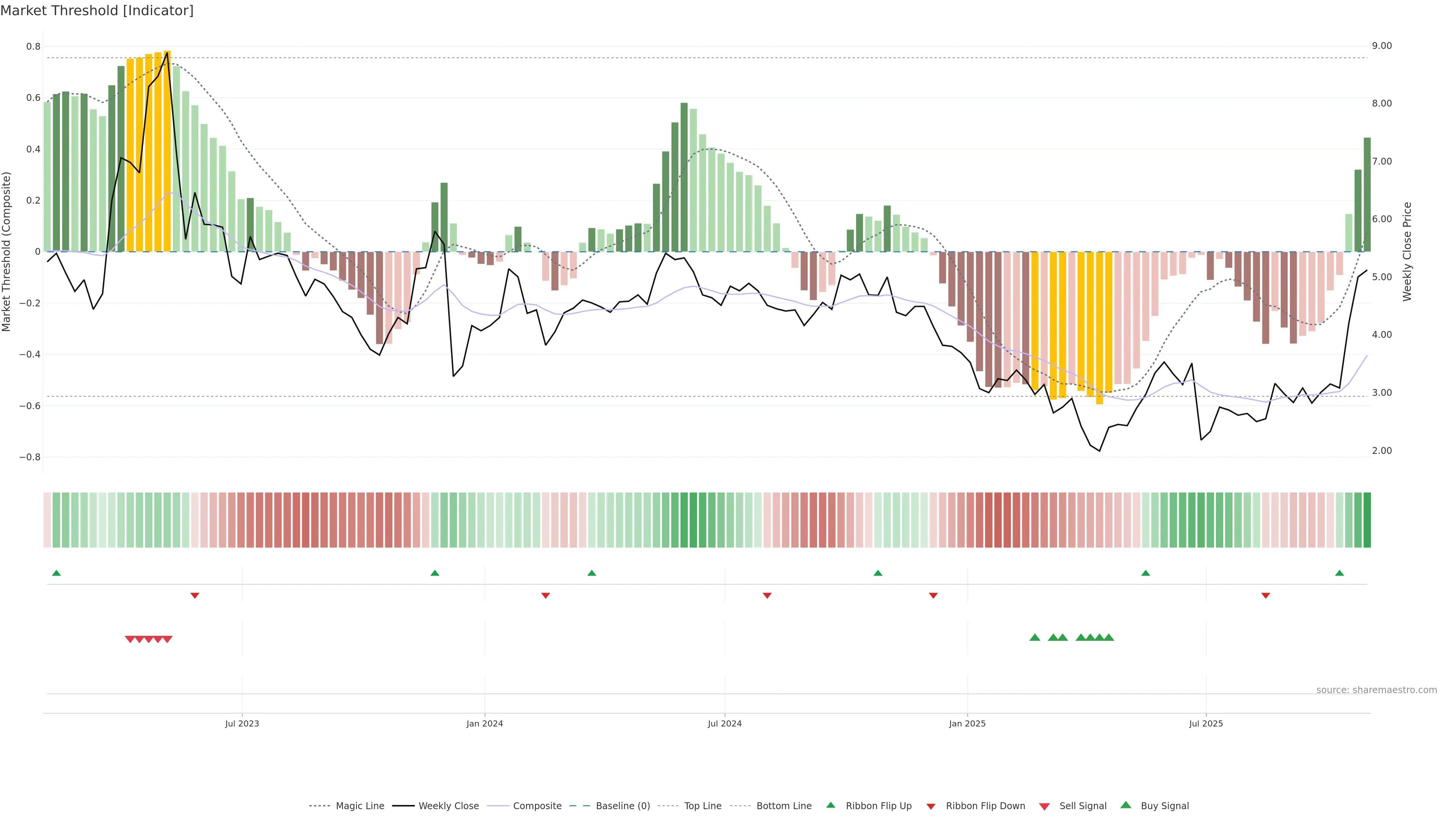Toggle the Composite legend entry
The width and height of the screenshot is (1456, 819).
click(537, 806)
